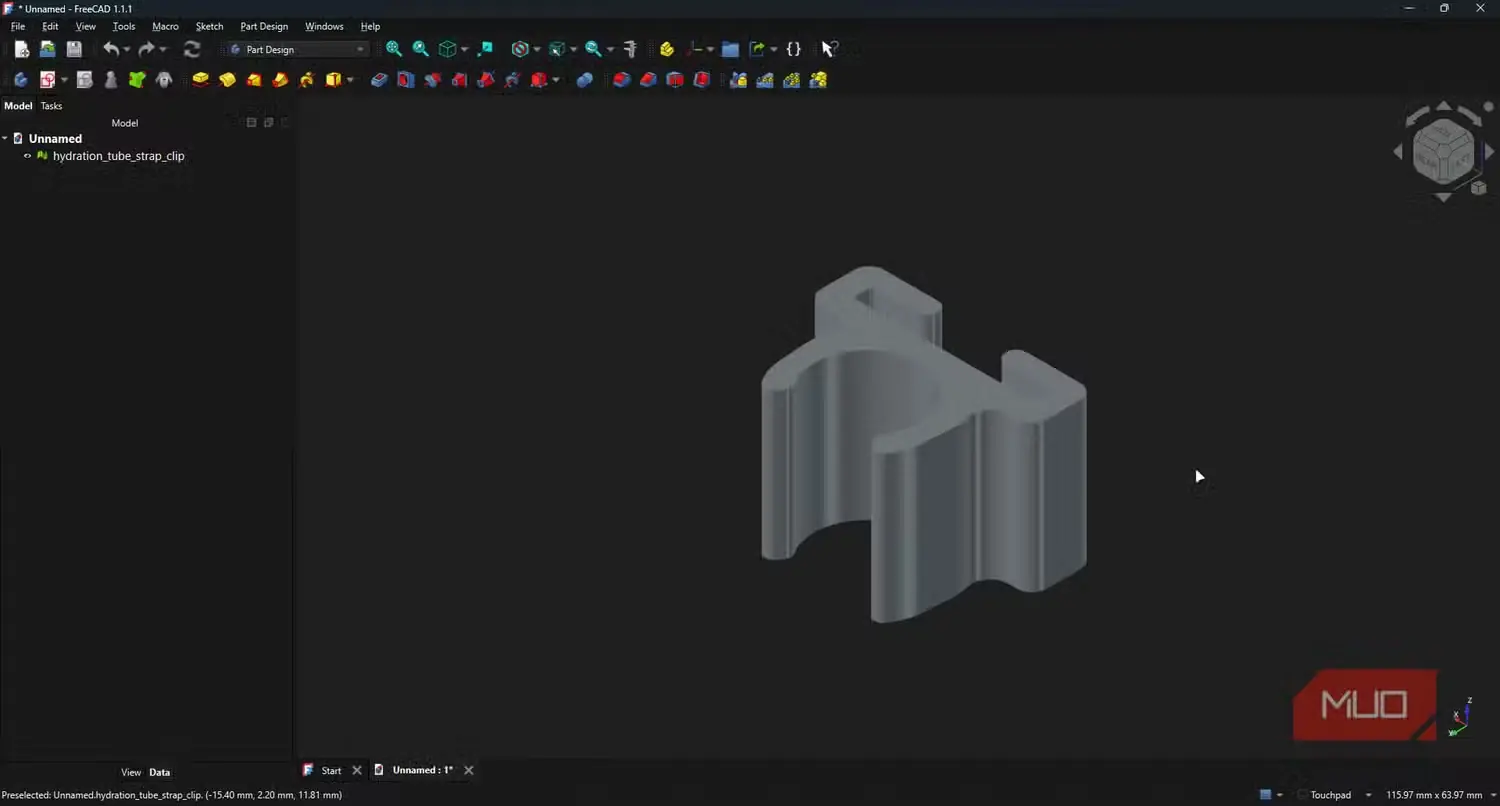
Task: Select the Revolution tool
Action: [x=227, y=80]
